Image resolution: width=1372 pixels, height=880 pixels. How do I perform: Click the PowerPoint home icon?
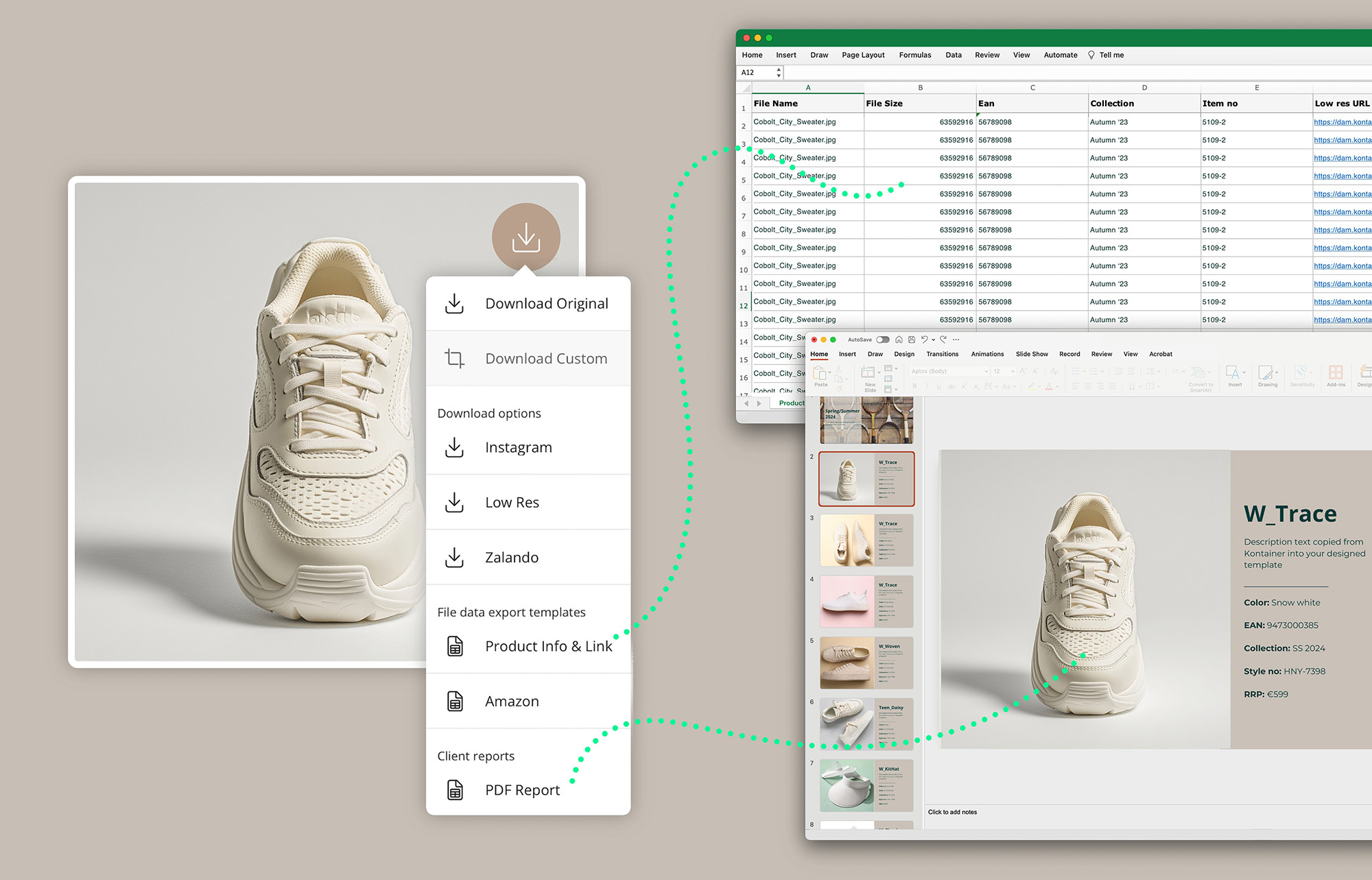(x=899, y=340)
